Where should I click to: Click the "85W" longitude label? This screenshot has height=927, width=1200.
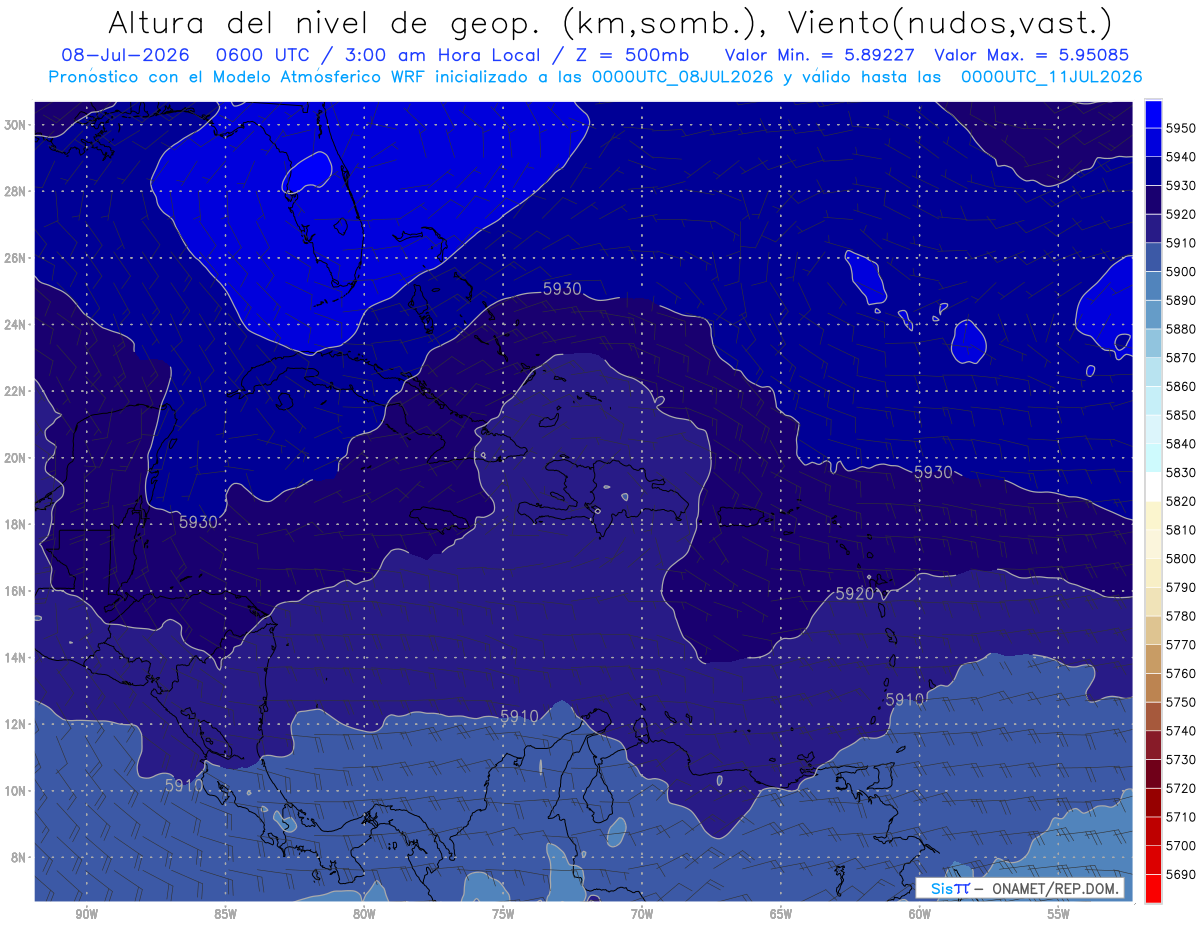tap(225, 914)
